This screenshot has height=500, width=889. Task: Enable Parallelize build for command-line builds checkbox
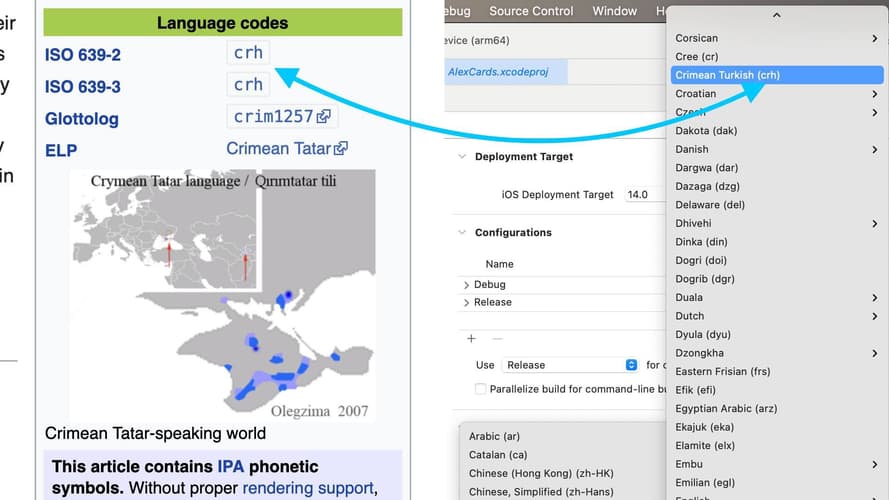coord(481,389)
